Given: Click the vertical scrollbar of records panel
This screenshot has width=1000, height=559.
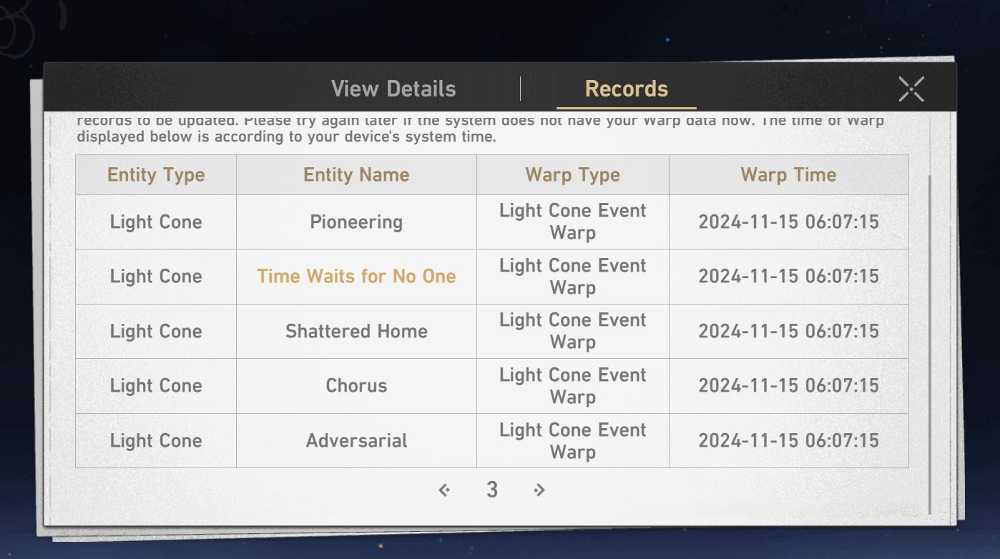Looking at the screenshot, I should click(929, 344).
